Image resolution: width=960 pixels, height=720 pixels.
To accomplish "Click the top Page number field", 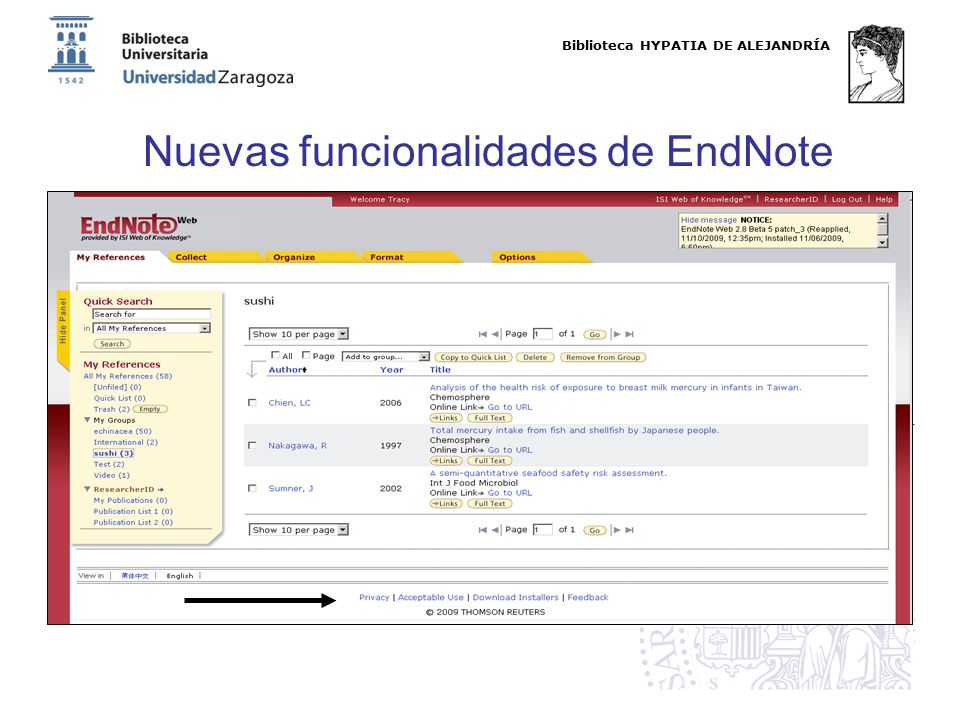I will click(542, 334).
